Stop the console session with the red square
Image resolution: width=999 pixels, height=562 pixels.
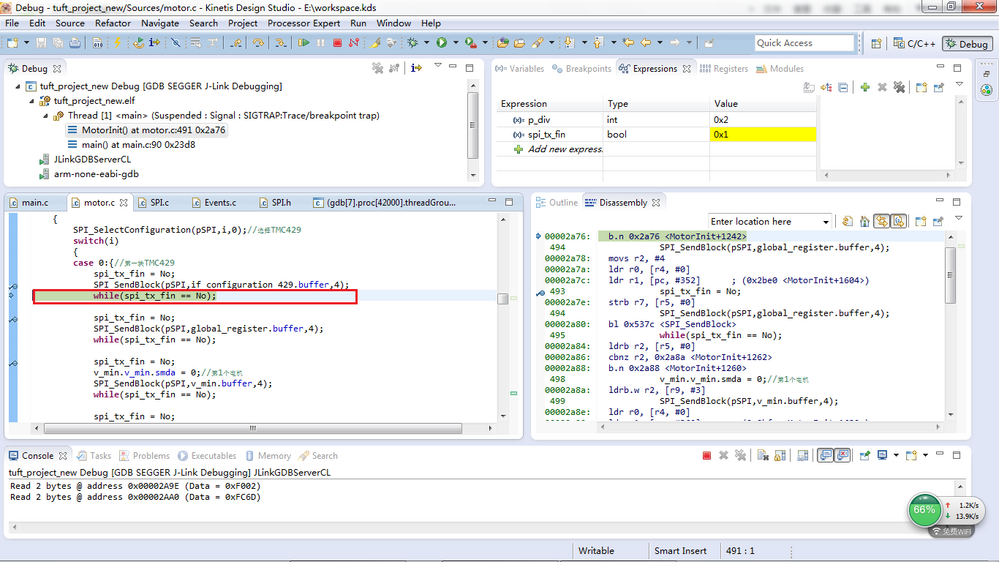[x=706, y=456]
